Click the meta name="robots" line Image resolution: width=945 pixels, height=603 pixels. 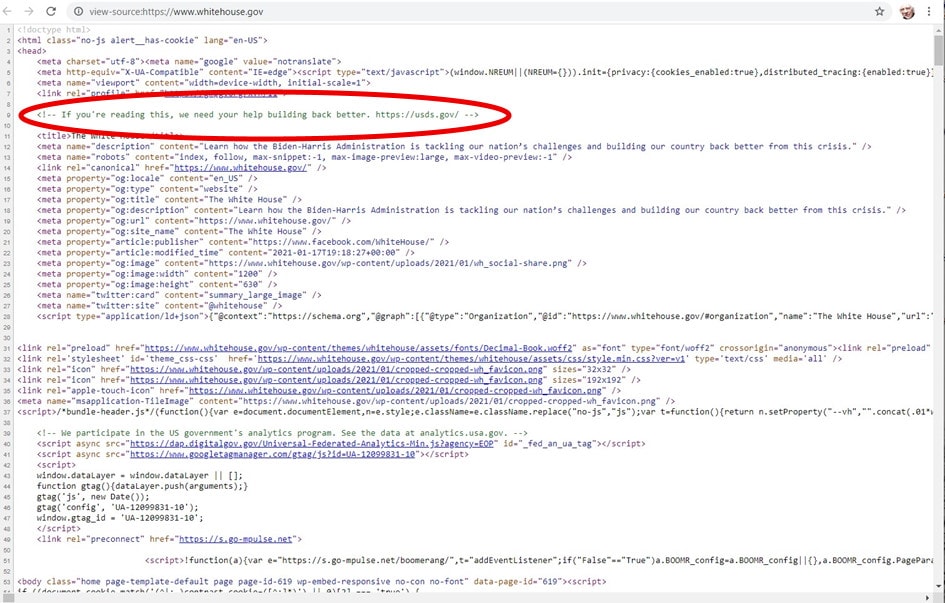(304, 157)
